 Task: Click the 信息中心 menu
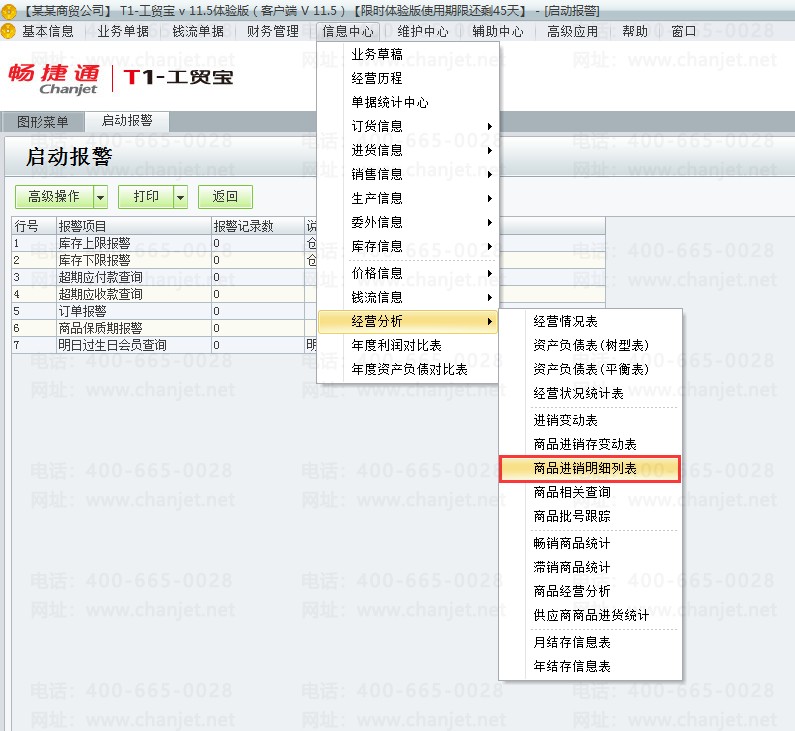[348, 31]
